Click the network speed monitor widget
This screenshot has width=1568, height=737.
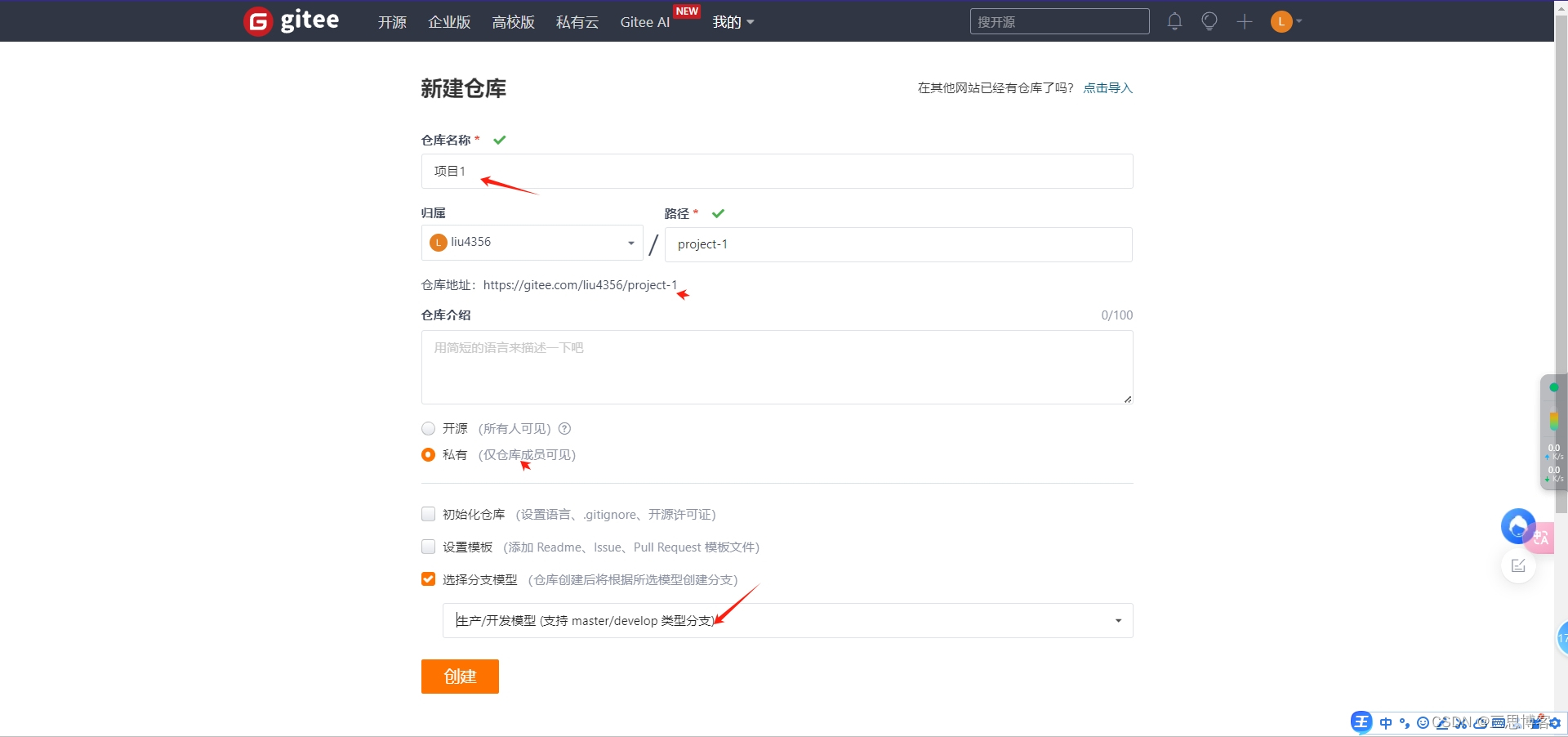(1553, 433)
